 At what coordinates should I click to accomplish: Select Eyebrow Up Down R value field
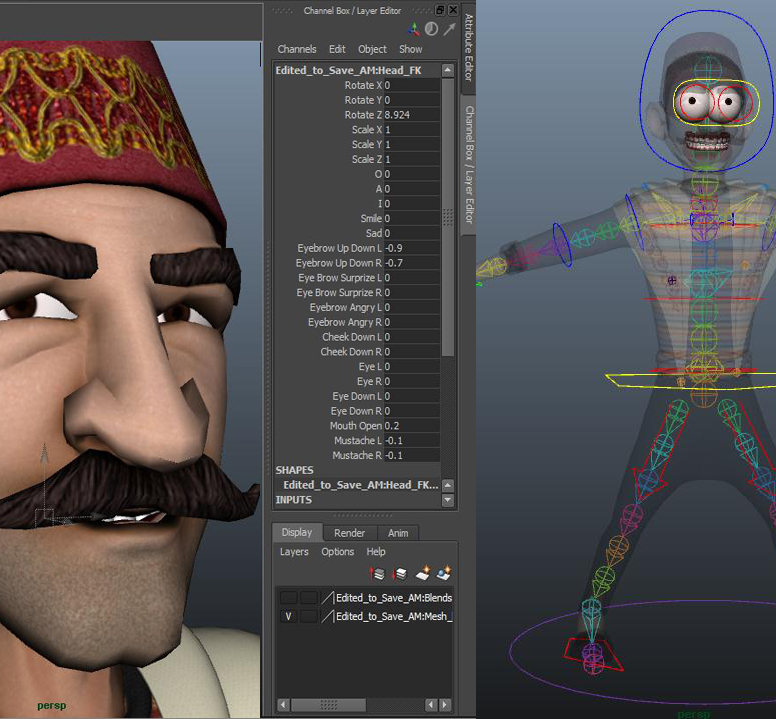(x=411, y=263)
